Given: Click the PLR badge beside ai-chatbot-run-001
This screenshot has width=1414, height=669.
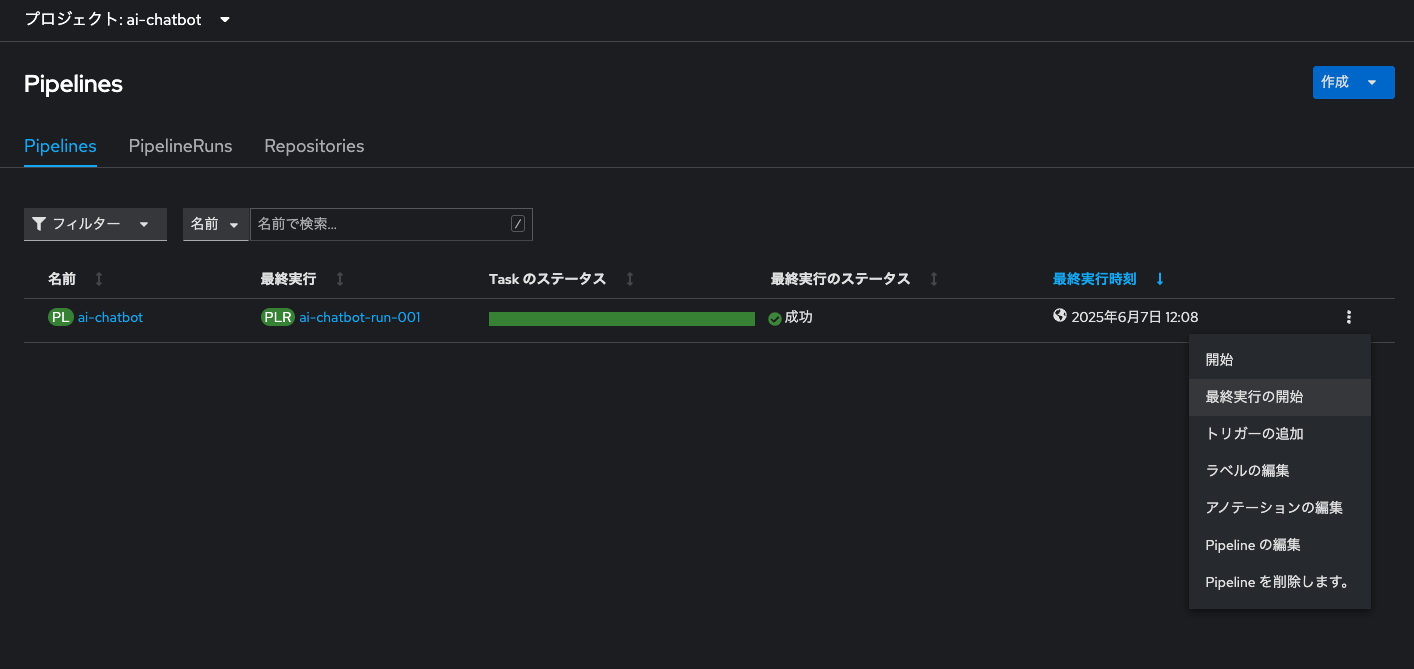Looking at the screenshot, I should (x=277, y=317).
